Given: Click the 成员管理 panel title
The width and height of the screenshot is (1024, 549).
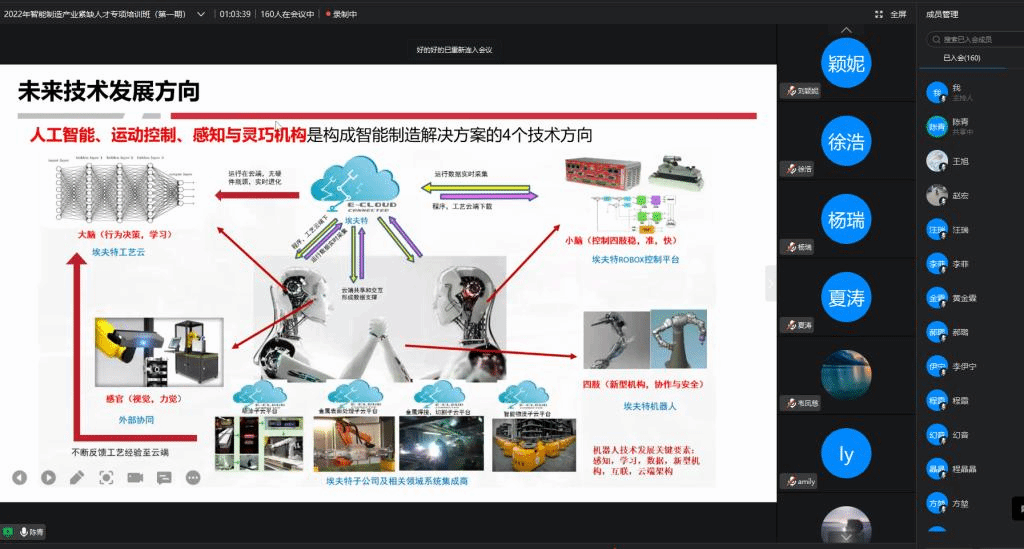Looking at the screenshot, I should (942, 14).
